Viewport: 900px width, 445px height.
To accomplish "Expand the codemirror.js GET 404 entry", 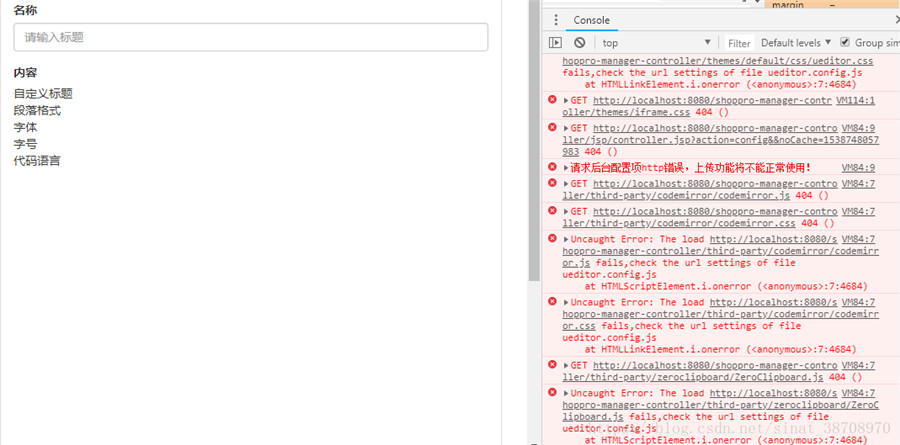I will pos(567,184).
